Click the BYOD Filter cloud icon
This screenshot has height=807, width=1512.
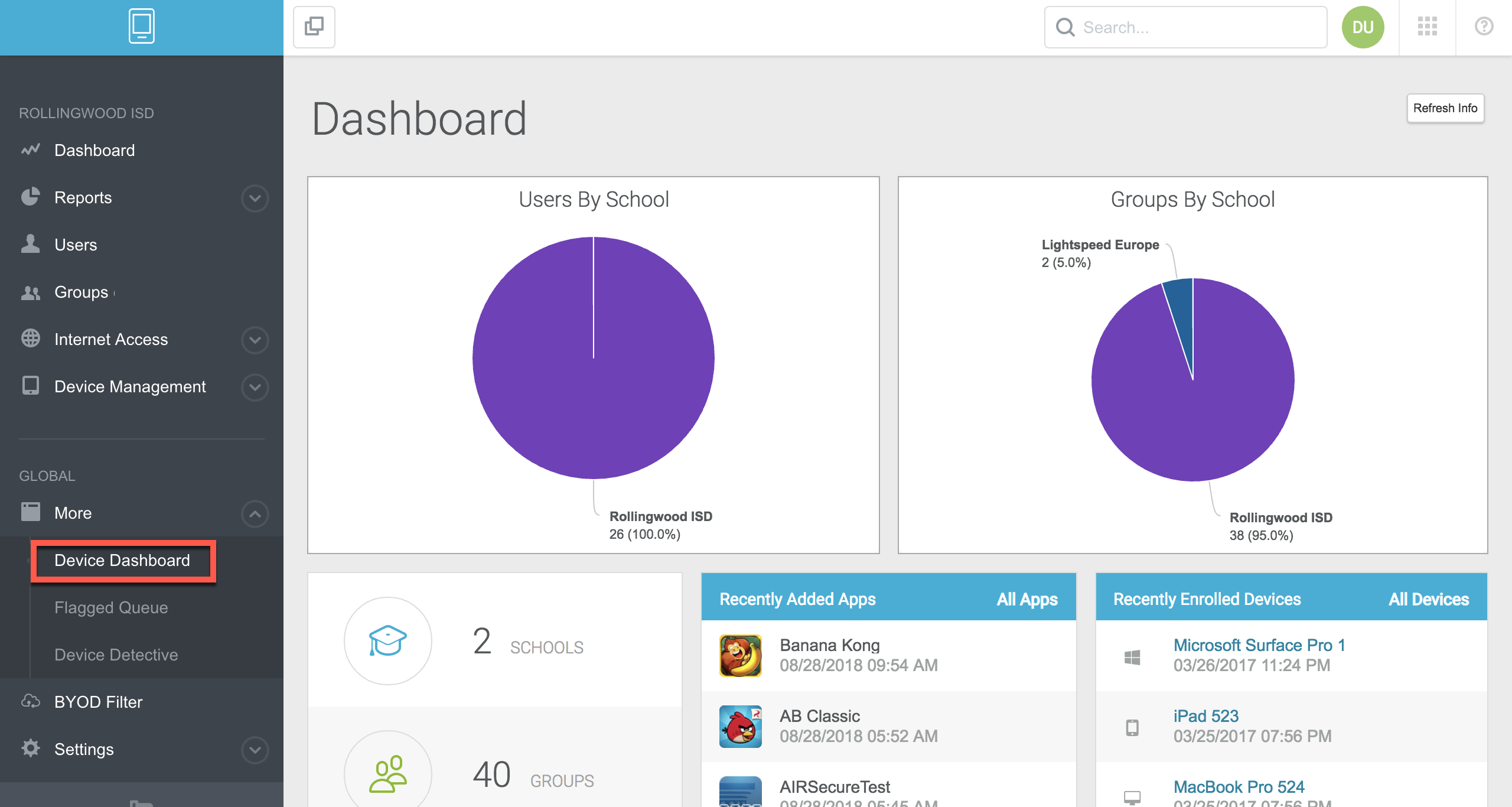[x=31, y=702]
